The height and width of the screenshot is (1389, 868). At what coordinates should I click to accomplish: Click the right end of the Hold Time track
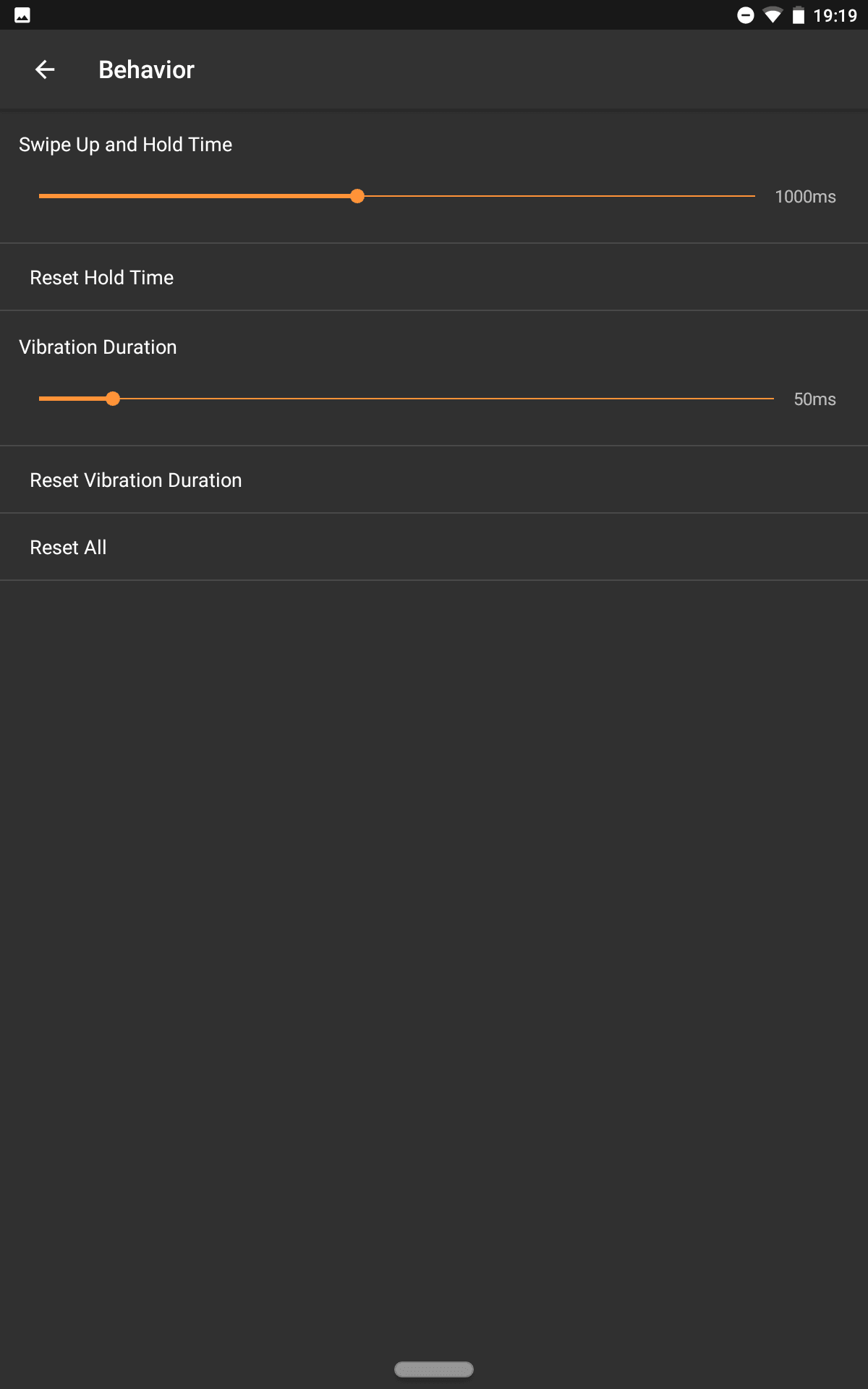click(752, 196)
